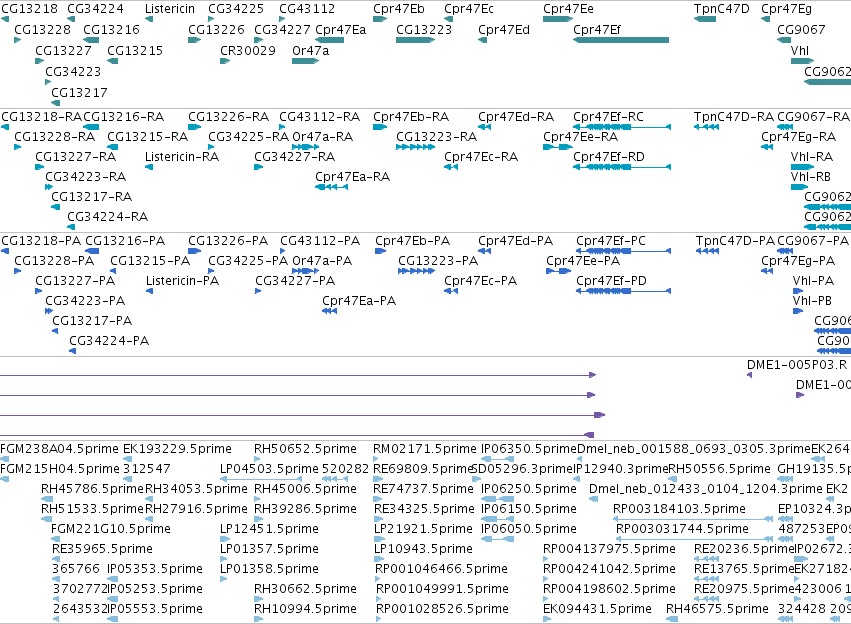The height and width of the screenshot is (624, 851).
Task: Click the Dmel_neb_001588_0693_0305.3prime EST label
Action: coord(694,449)
